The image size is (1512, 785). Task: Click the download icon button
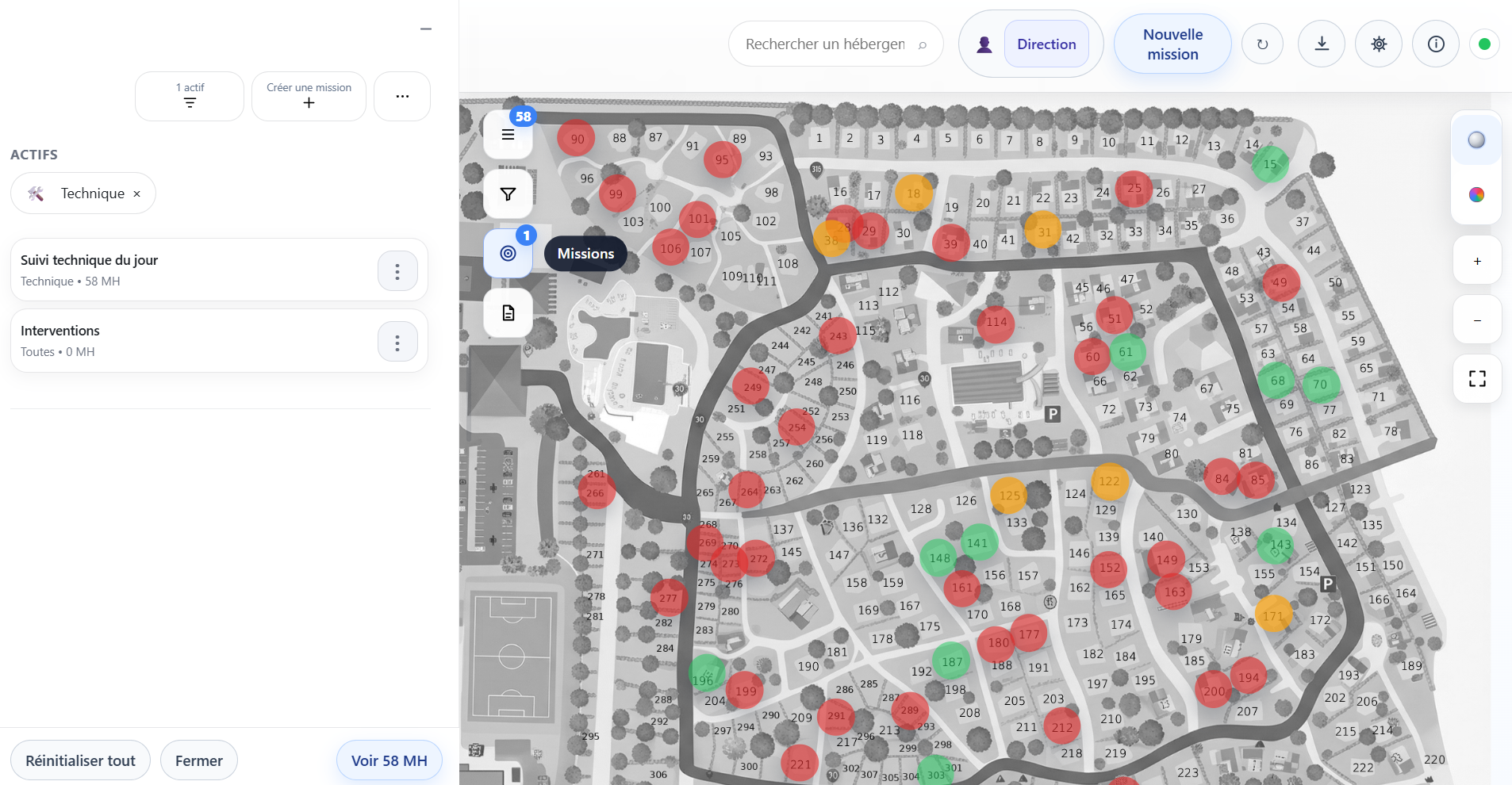point(1322,44)
